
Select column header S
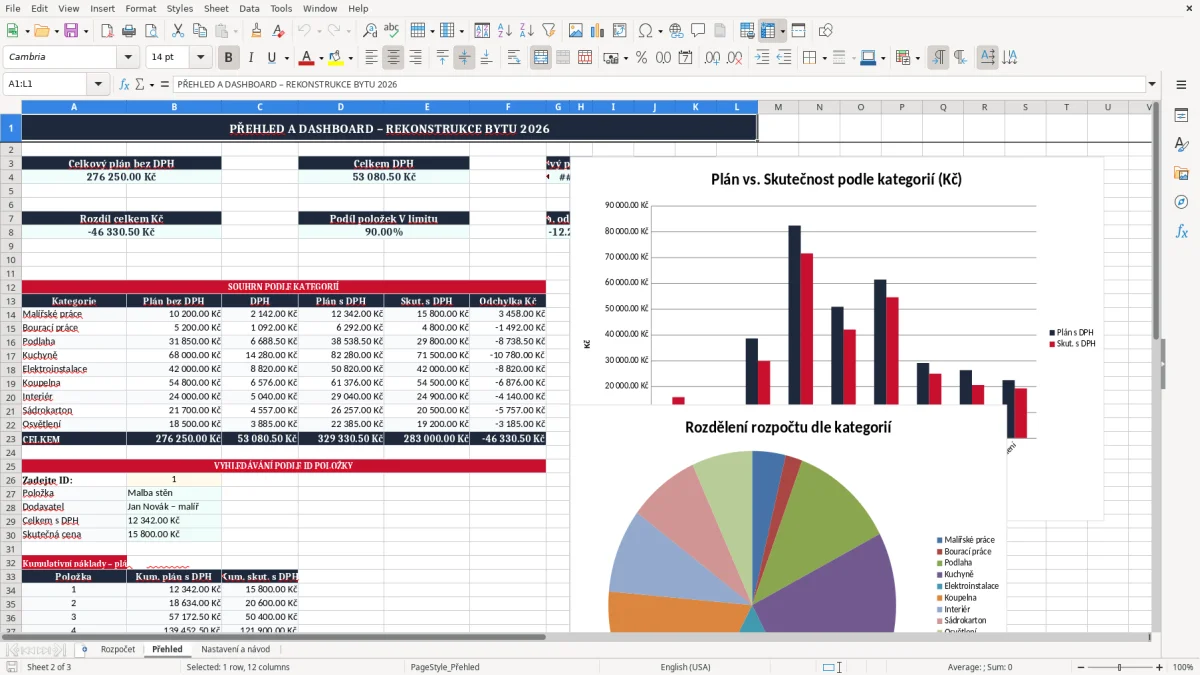1025,107
